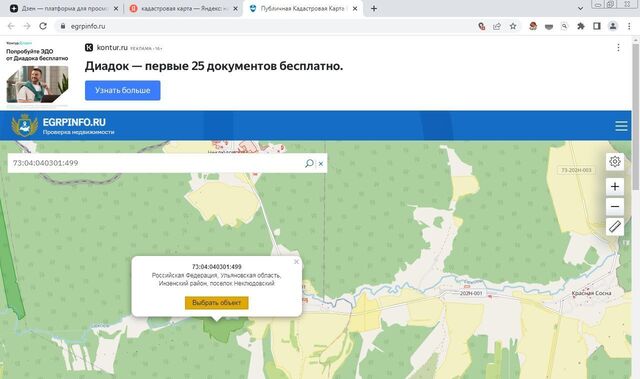Close the Публичная Кадастровая Карта tab
Viewport: 640px width, 379px height.
click(355, 8)
